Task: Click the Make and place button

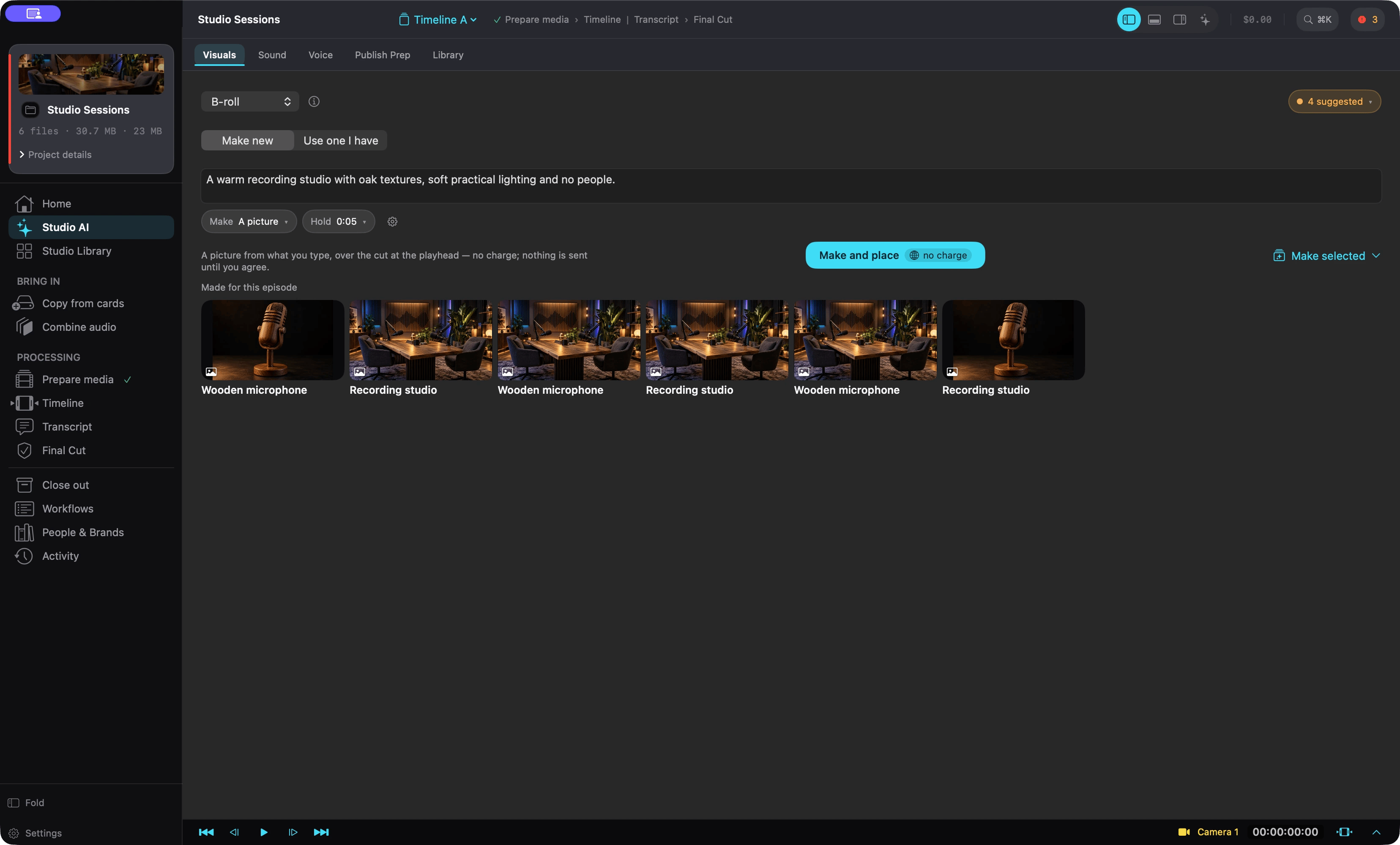Action: click(895, 256)
